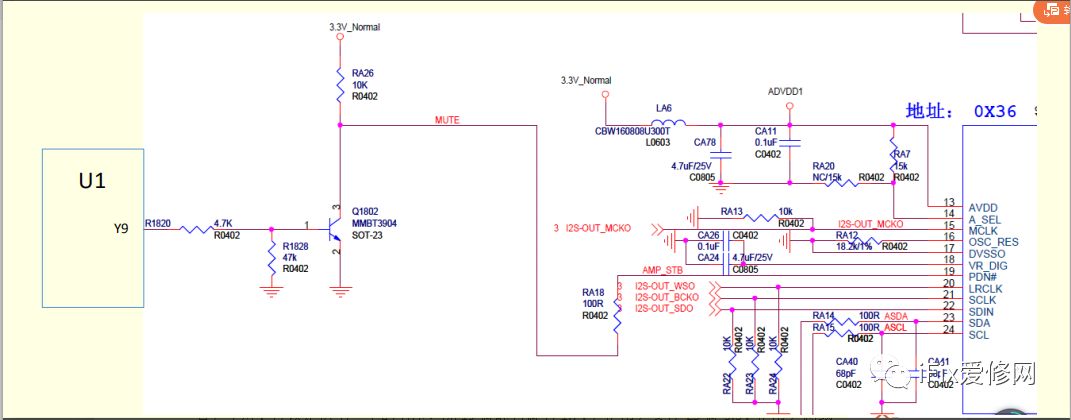
Task: Click the RA15 resistor designator
Action: 824,328
